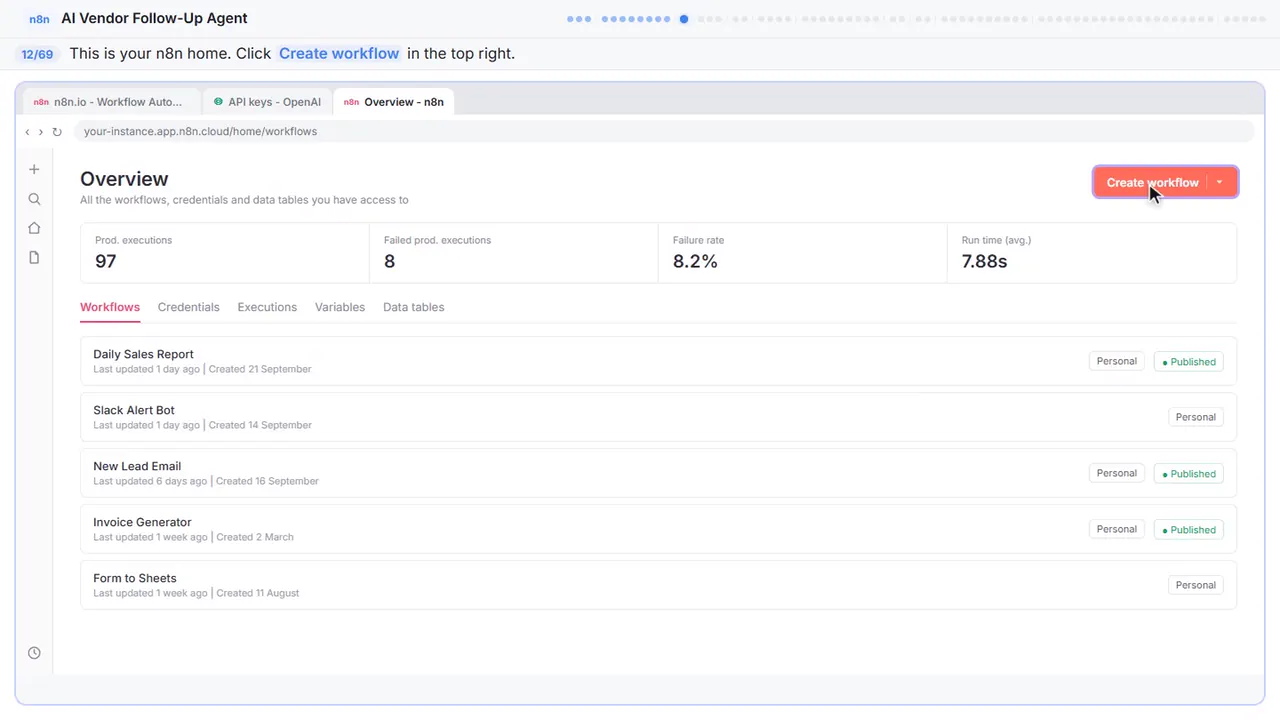This screenshot has width=1280, height=720.
Task: Click the plus icon in left sidebar
Action: point(34,170)
